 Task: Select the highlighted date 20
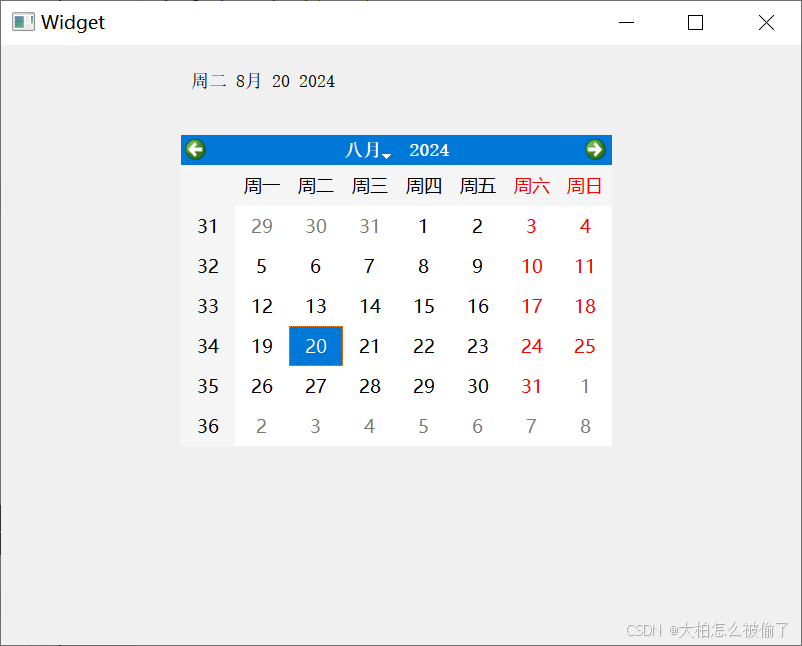pyautogui.click(x=316, y=346)
